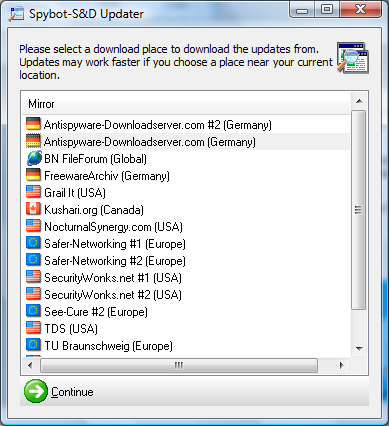Click the EU flag beside Safer-Networking #1

pyautogui.click(x=33, y=243)
